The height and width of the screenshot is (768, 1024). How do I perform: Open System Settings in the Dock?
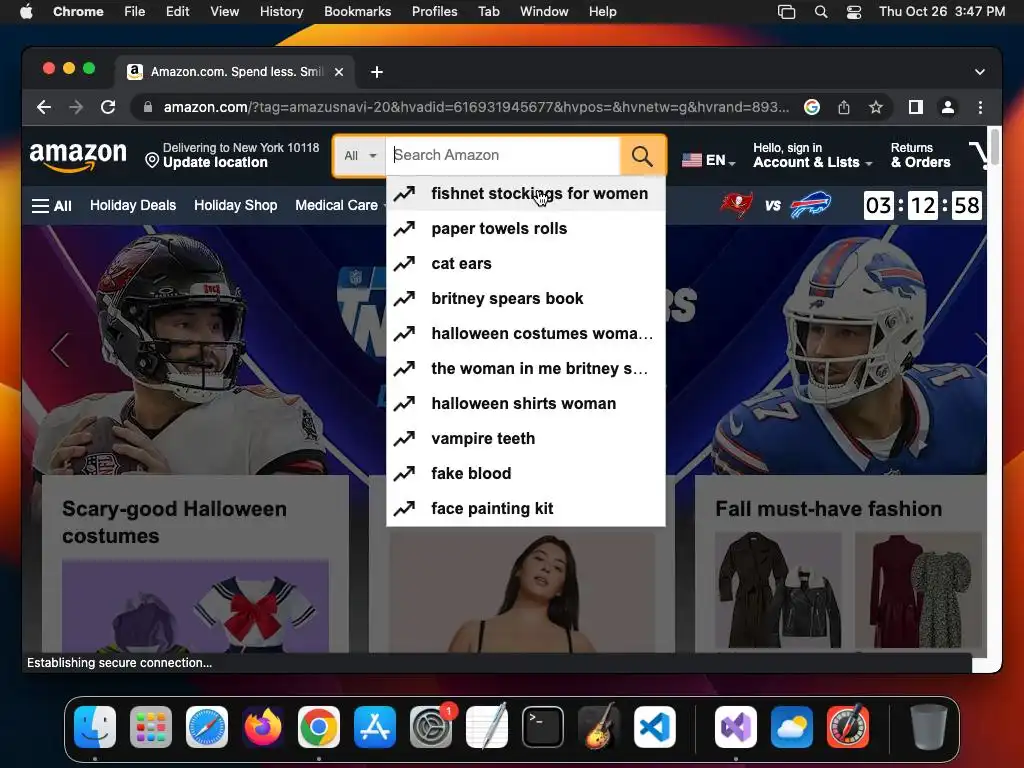click(x=431, y=727)
